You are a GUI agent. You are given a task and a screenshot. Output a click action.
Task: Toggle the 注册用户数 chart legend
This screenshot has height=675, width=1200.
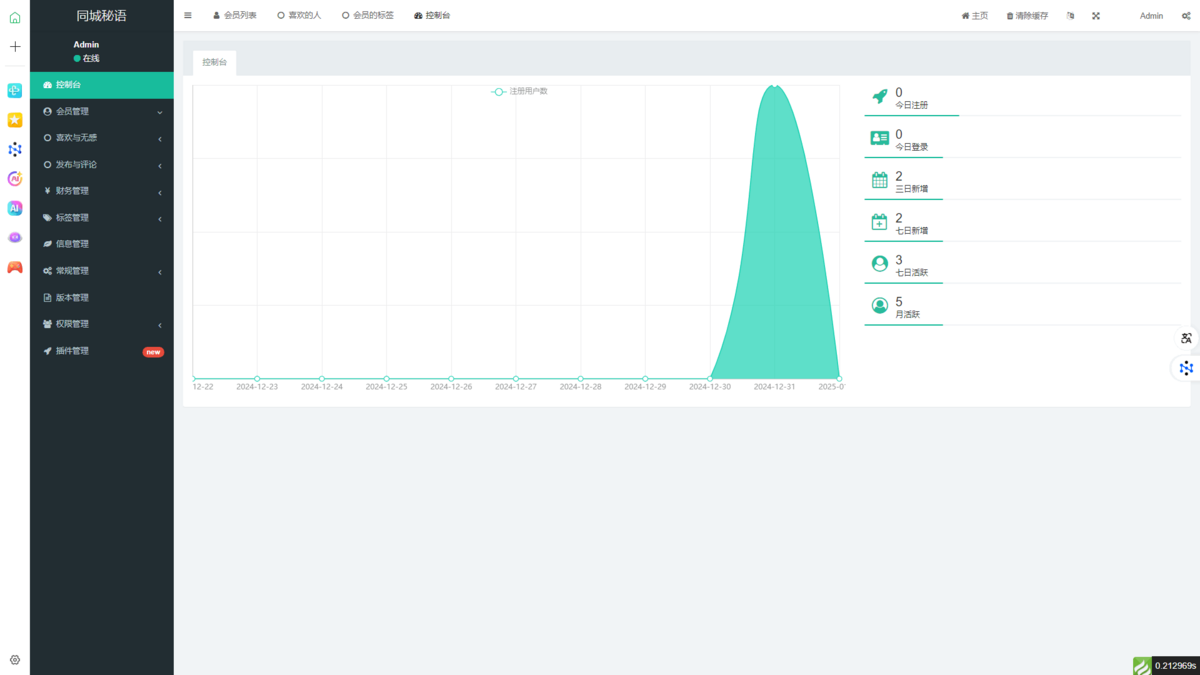pyautogui.click(x=520, y=91)
